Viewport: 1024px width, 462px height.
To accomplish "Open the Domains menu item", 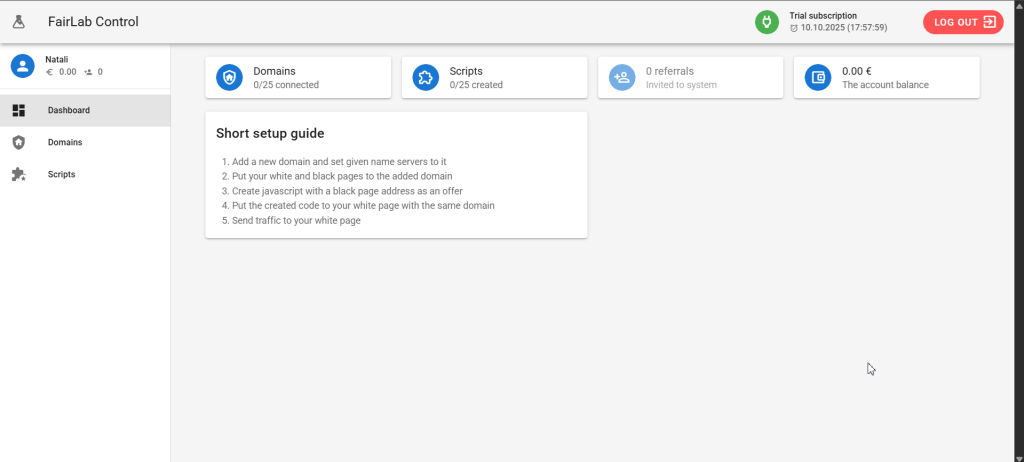I will point(85,142).
